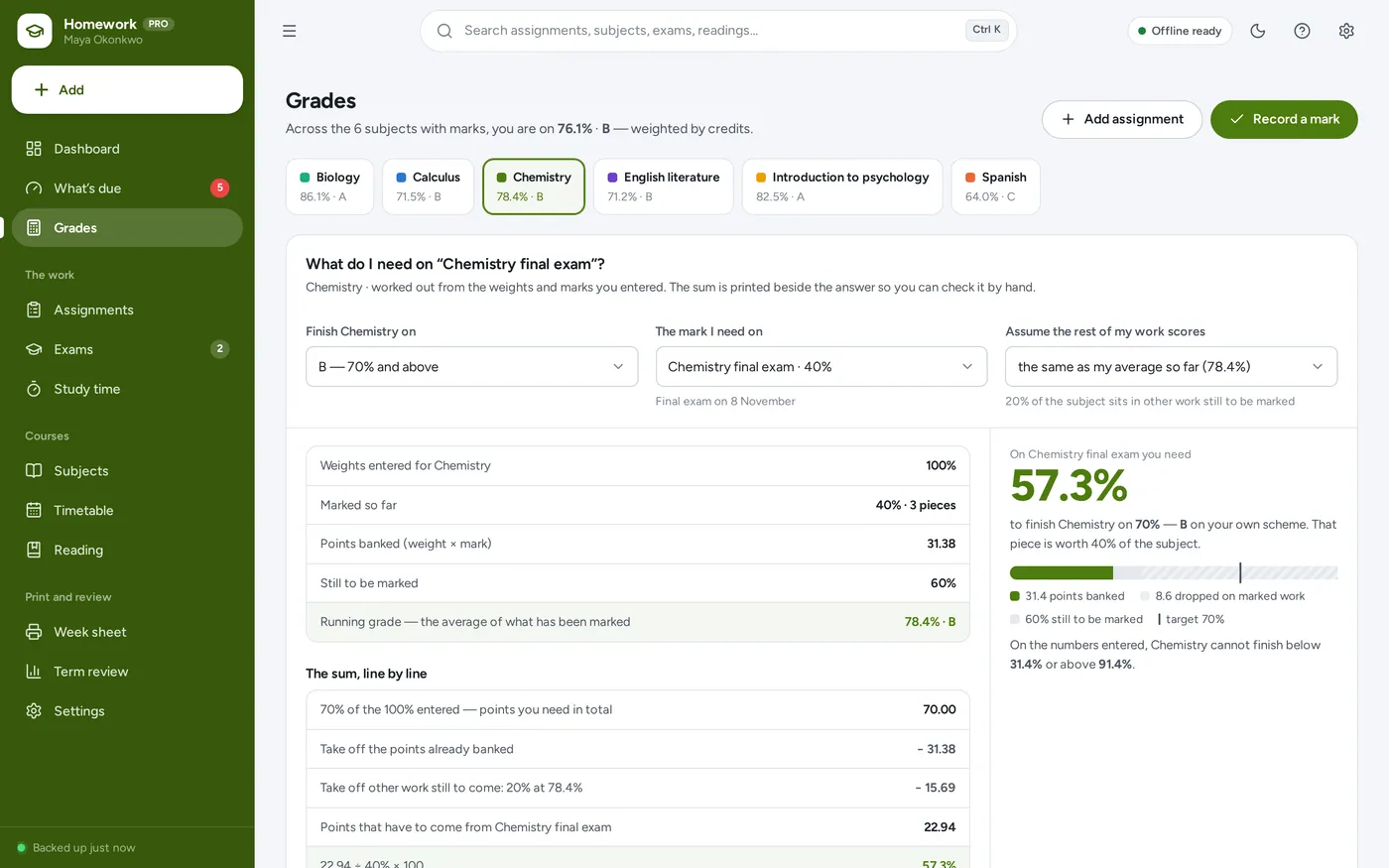Viewport: 1389px width, 868px height.
Task: Open the Finish Chemistry on grade dropdown
Action: [x=471, y=367]
